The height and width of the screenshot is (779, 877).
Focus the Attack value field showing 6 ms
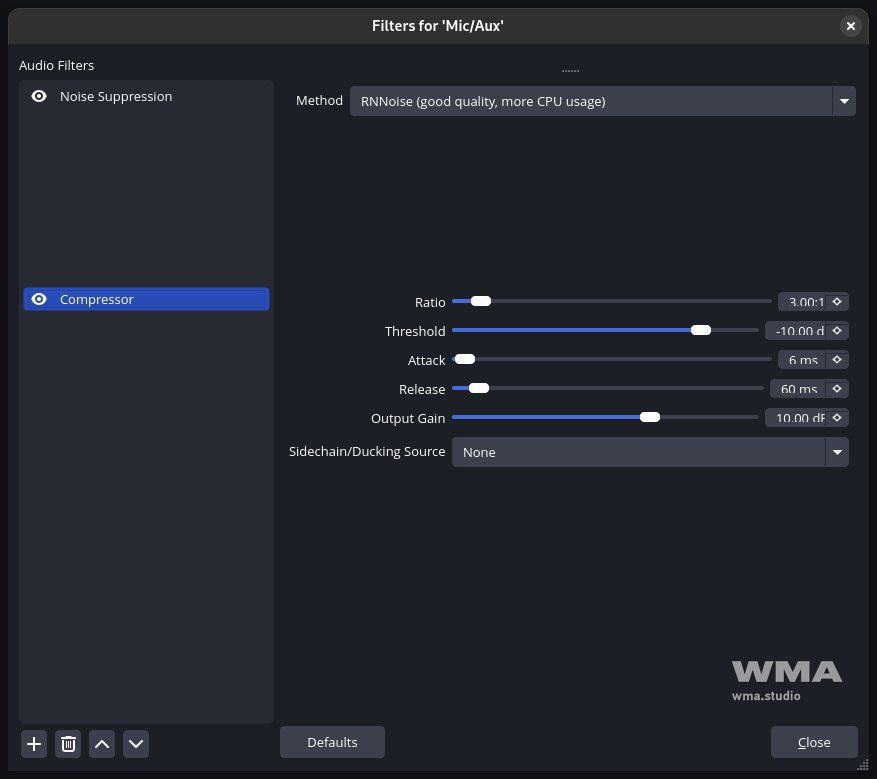(x=802, y=360)
